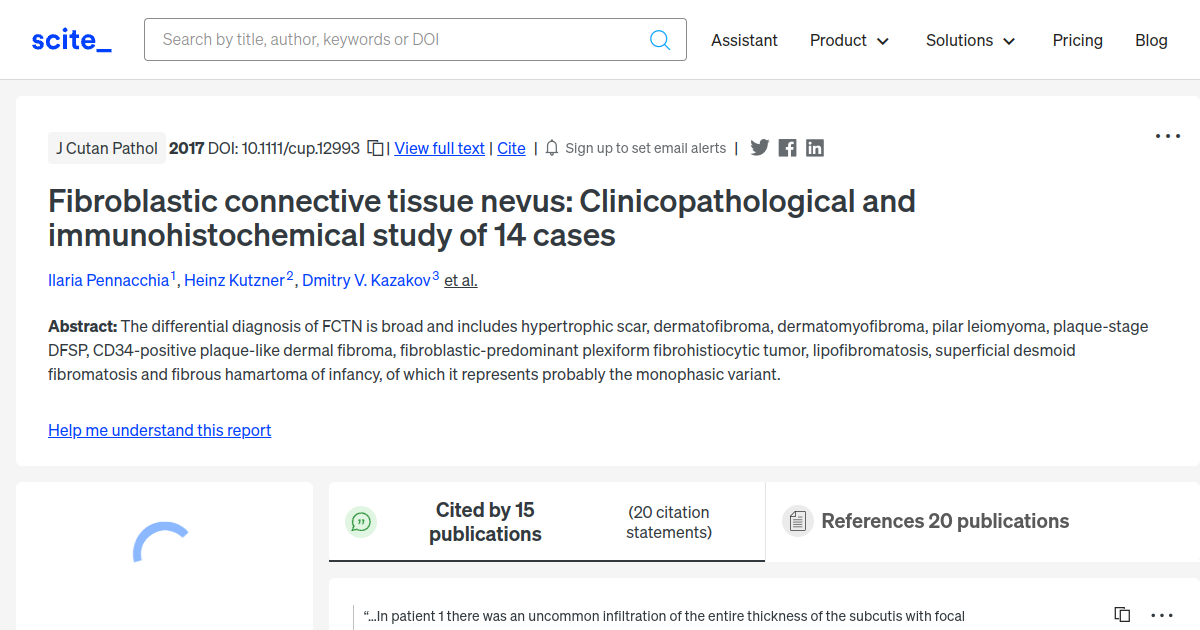Expand the Product menu
The height and width of the screenshot is (630, 1200).
pos(849,40)
